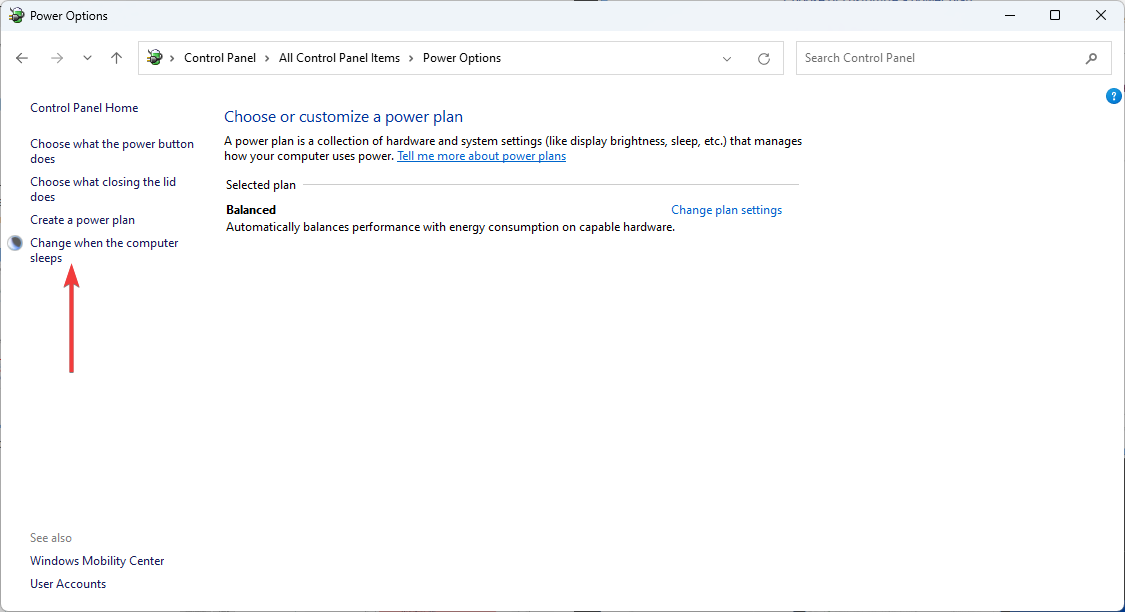This screenshot has height=612, width=1125.
Task: Open help with the question mark icon
Action: (1114, 96)
